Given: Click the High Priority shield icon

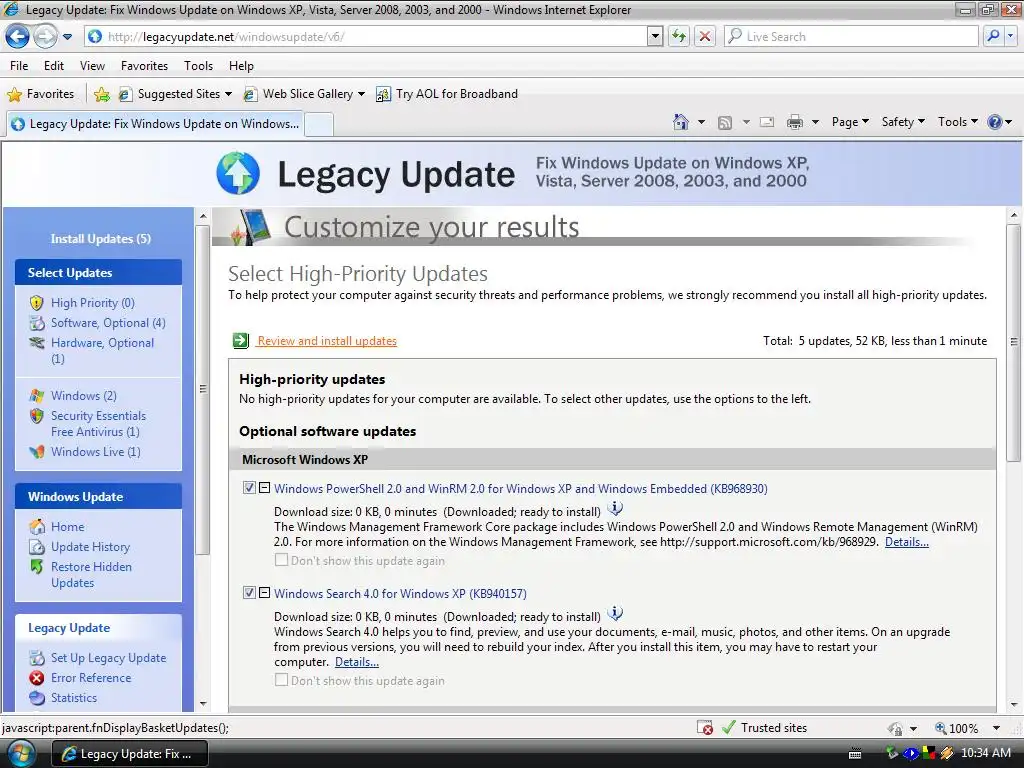Looking at the screenshot, I should click(37, 303).
